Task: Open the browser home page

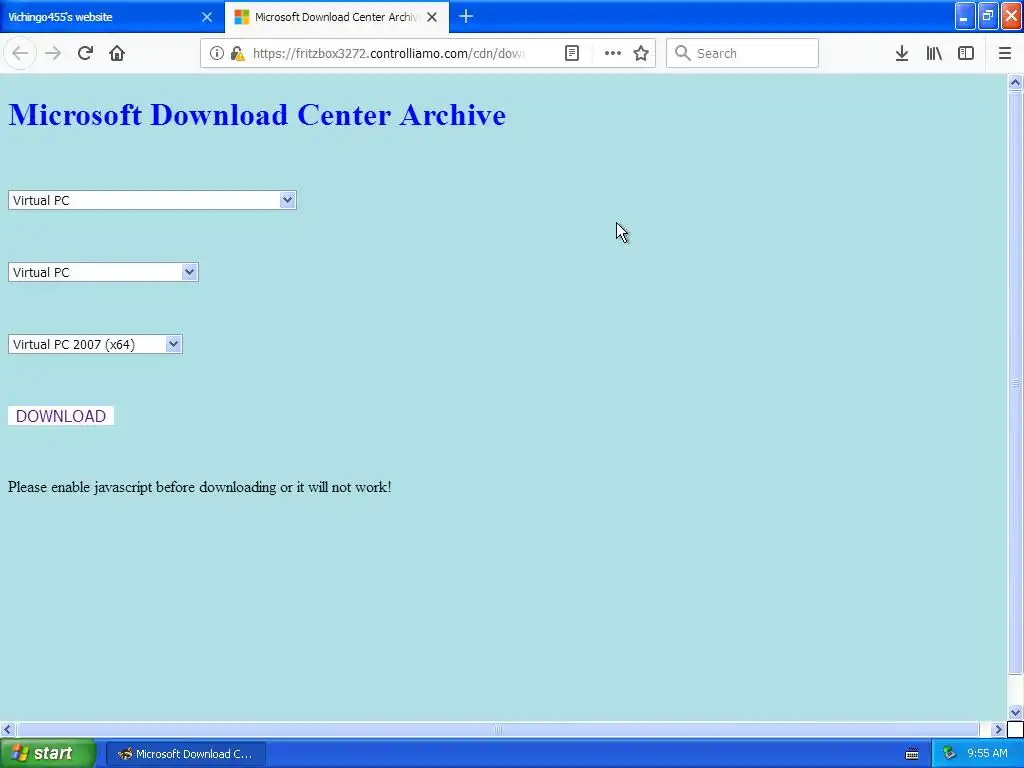Action: point(117,53)
